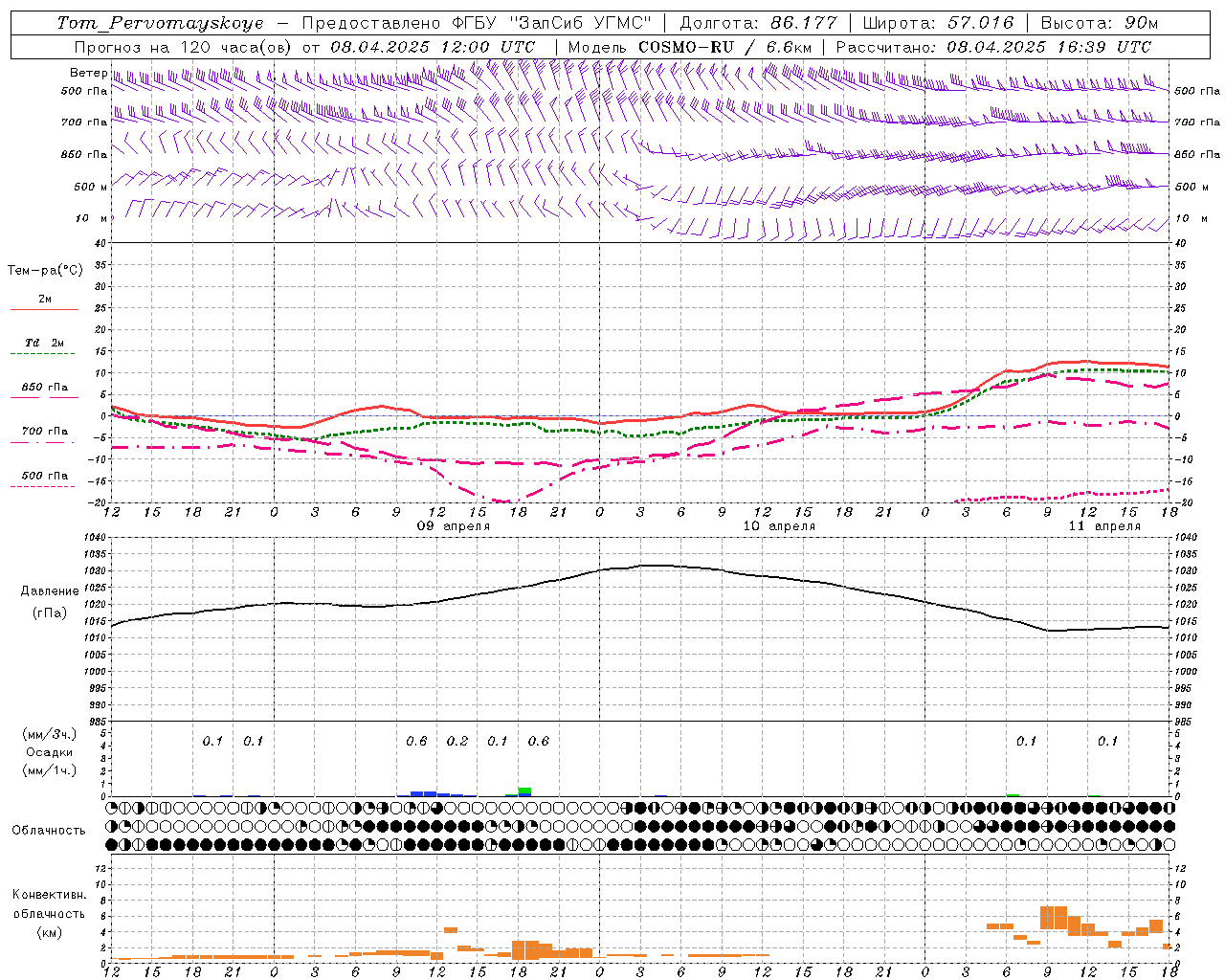1225x980 pixels.
Task: Click the blue precipitation bar on 09 апреля
Action: [423, 793]
